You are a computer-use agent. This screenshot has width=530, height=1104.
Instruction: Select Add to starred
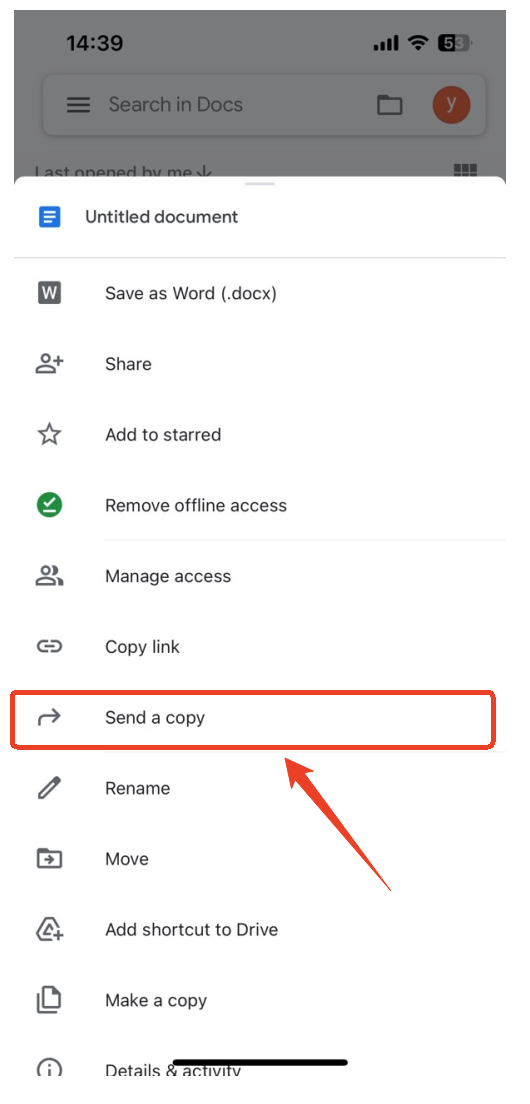260,434
